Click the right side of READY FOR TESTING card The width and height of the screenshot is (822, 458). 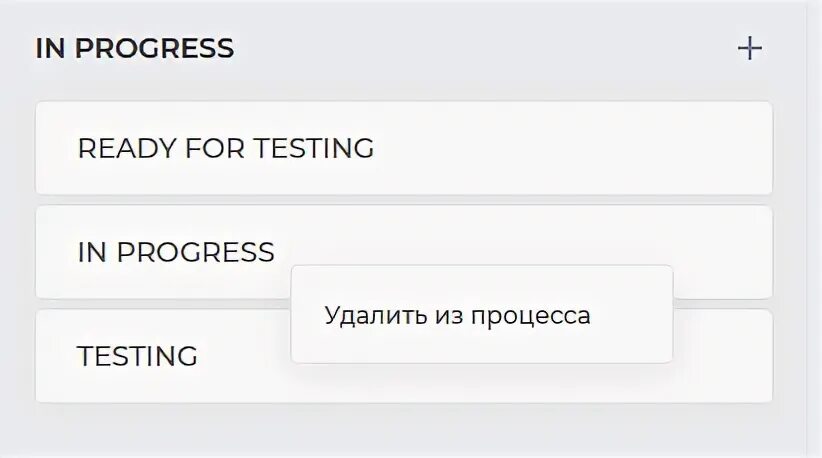point(680,148)
